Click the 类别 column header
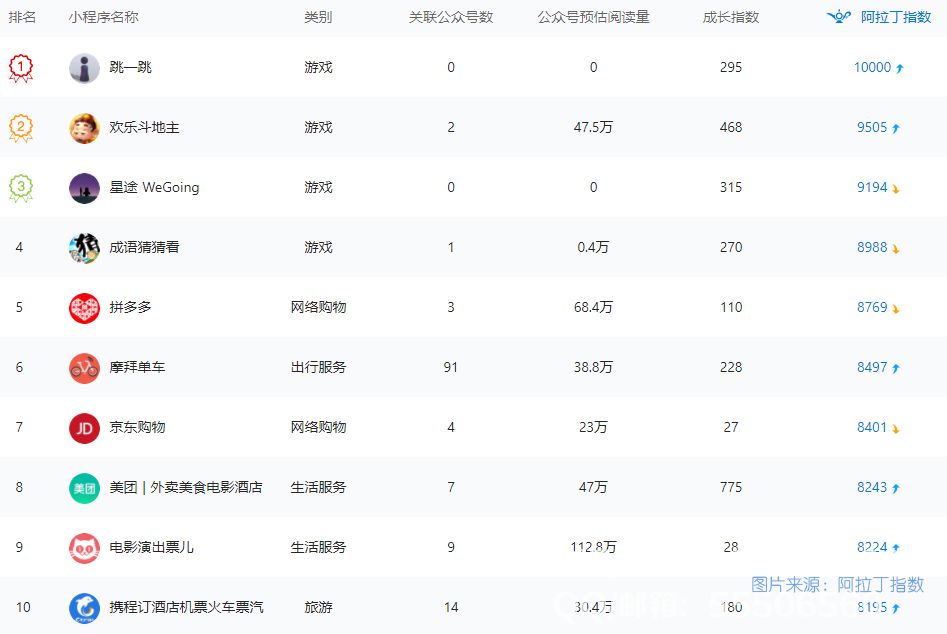Image resolution: width=947 pixels, height=634 pixels. [x=318, y=17]
